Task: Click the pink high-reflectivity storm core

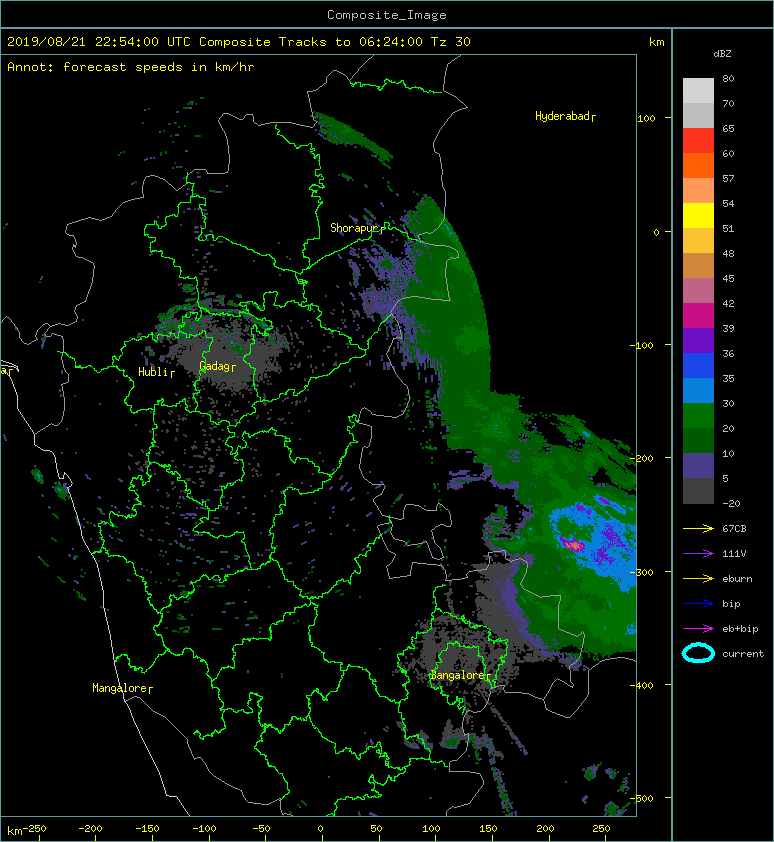Action: [x=574, y=545]
